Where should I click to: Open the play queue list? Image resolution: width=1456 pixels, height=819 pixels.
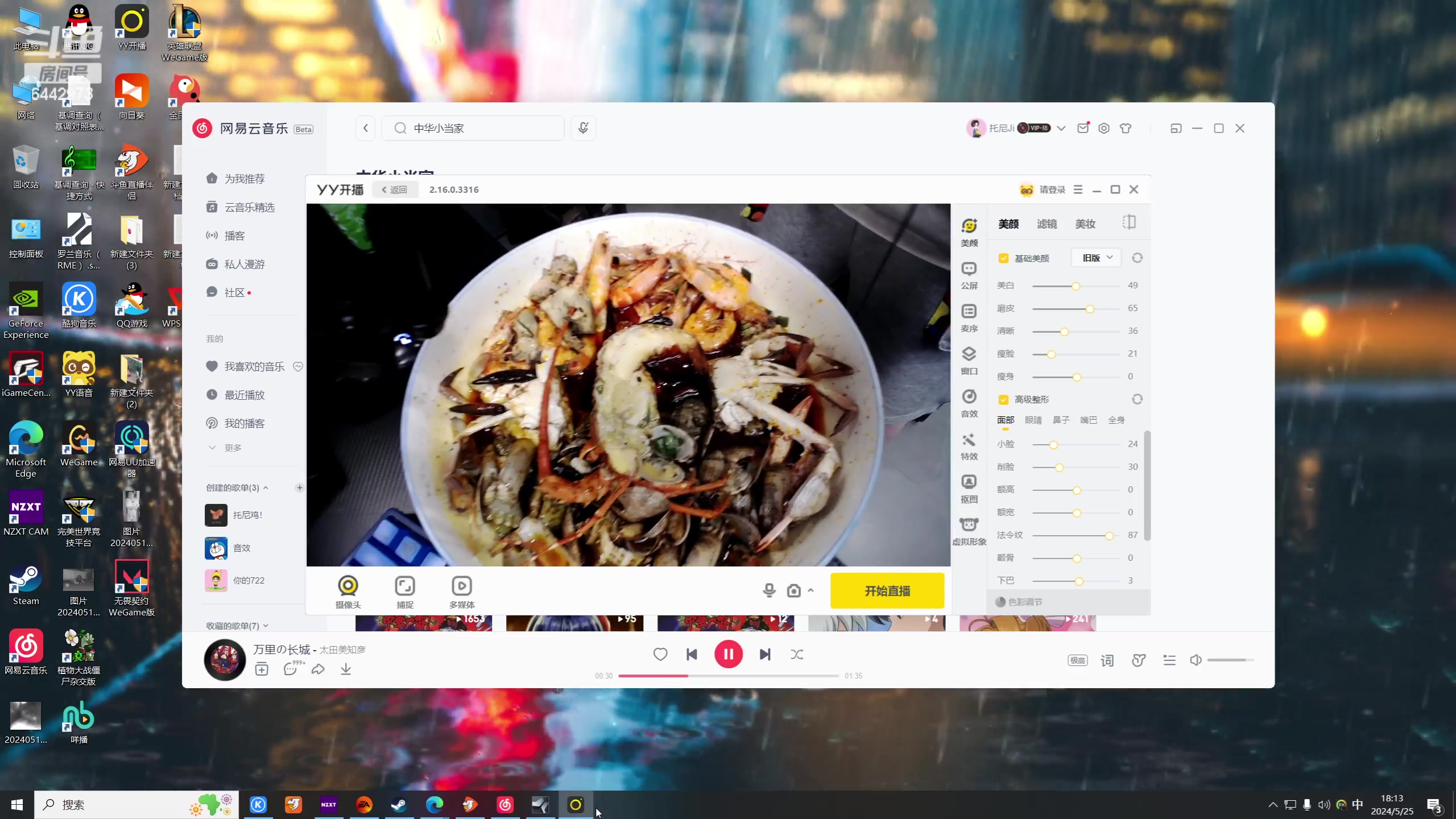(x=1169, y=660)
